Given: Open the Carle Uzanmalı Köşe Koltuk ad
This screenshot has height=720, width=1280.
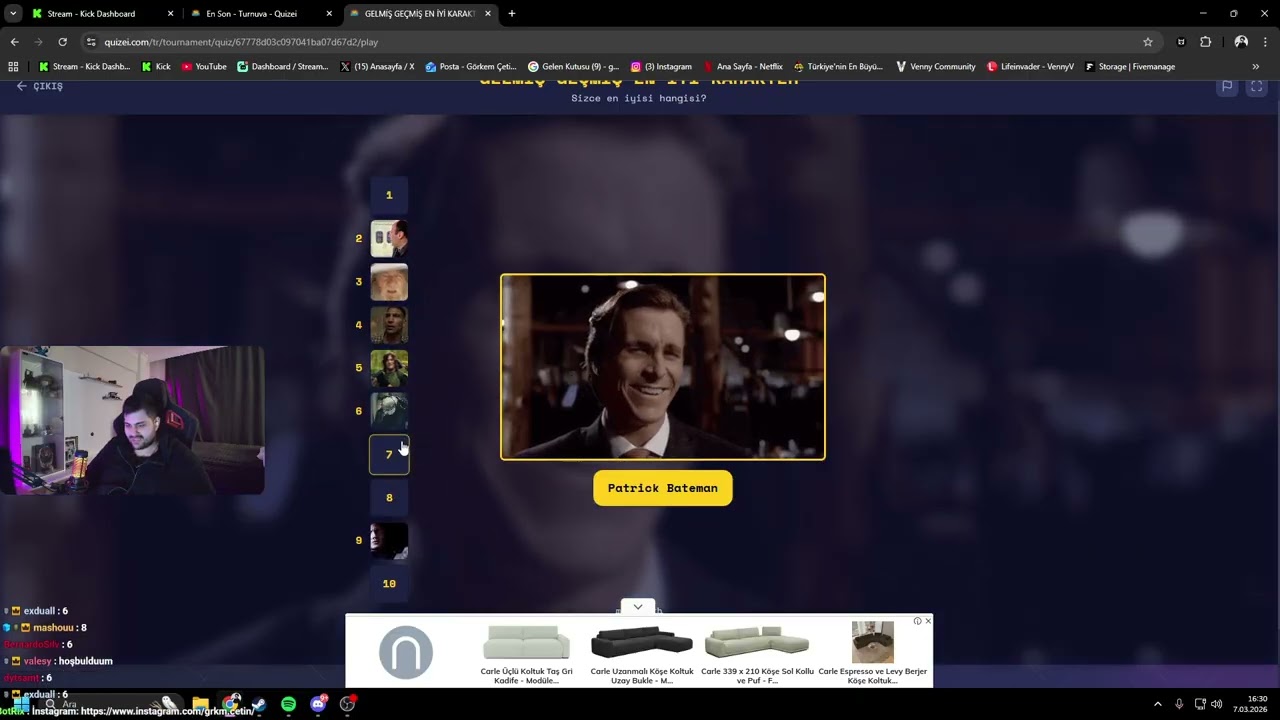Looking at the screenshot, I should (641, 652).
